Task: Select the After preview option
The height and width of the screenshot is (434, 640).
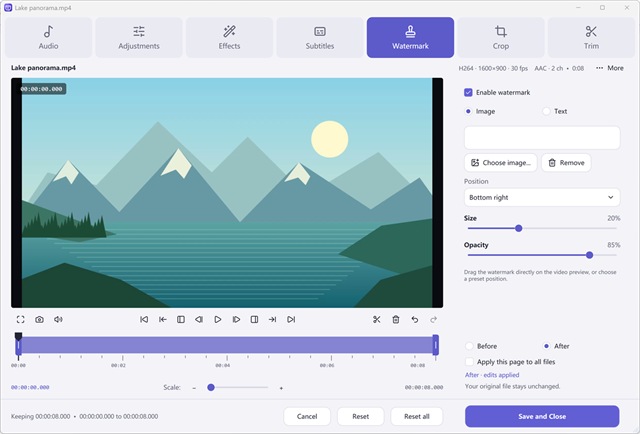Action: click(x=546, y=346)
